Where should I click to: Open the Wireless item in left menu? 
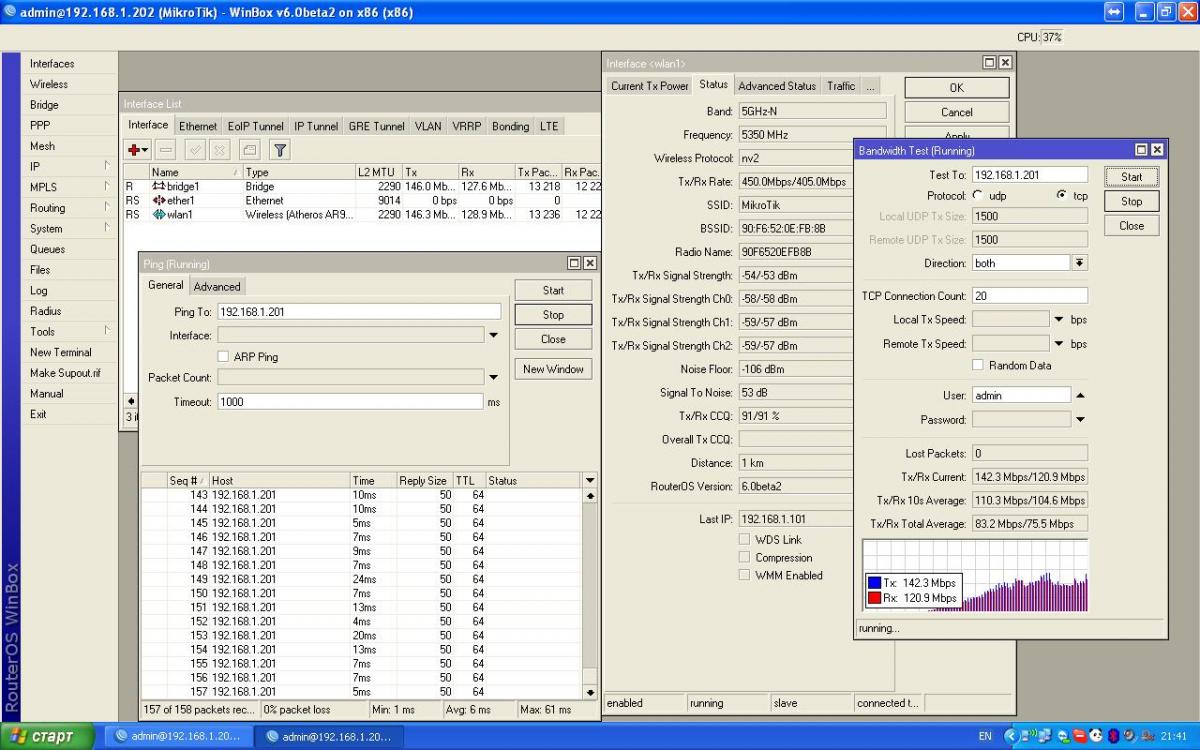pos(49,84)
